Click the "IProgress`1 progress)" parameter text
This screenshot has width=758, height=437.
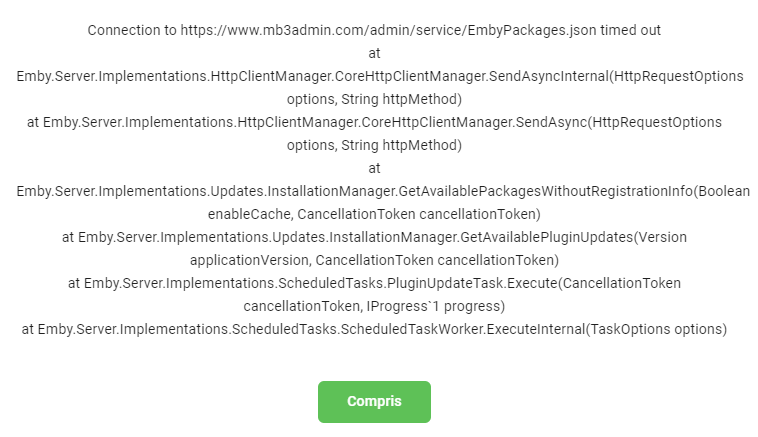(x=441, y=306)
